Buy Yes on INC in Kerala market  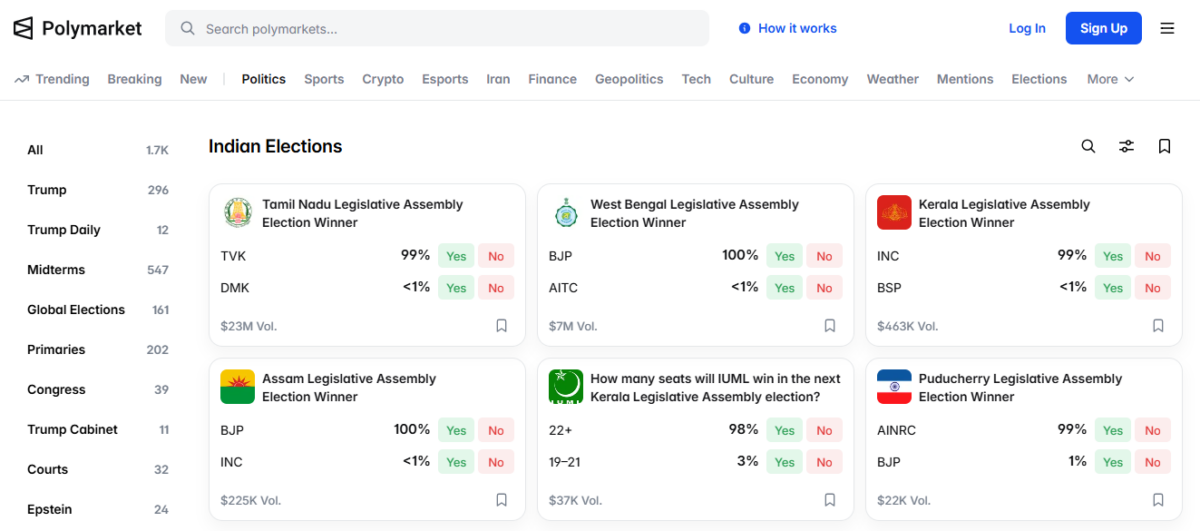(x=1112, y=256)
